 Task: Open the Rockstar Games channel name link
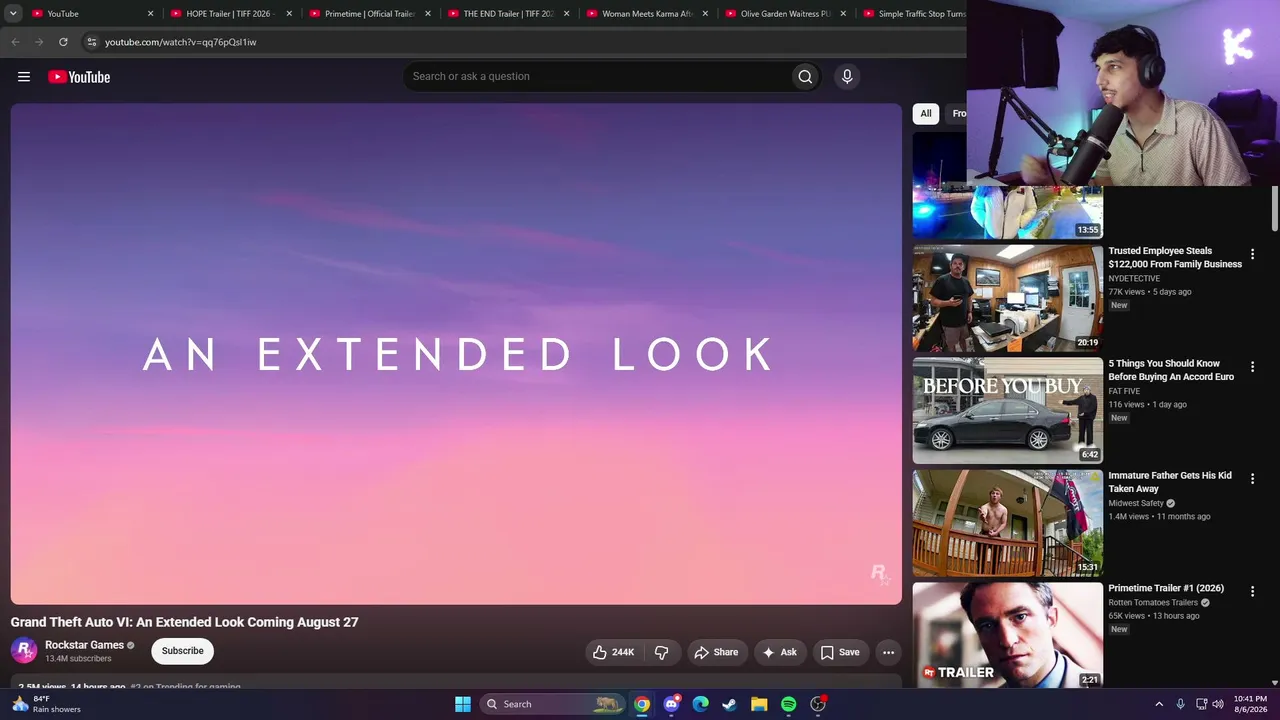[84, 645]
